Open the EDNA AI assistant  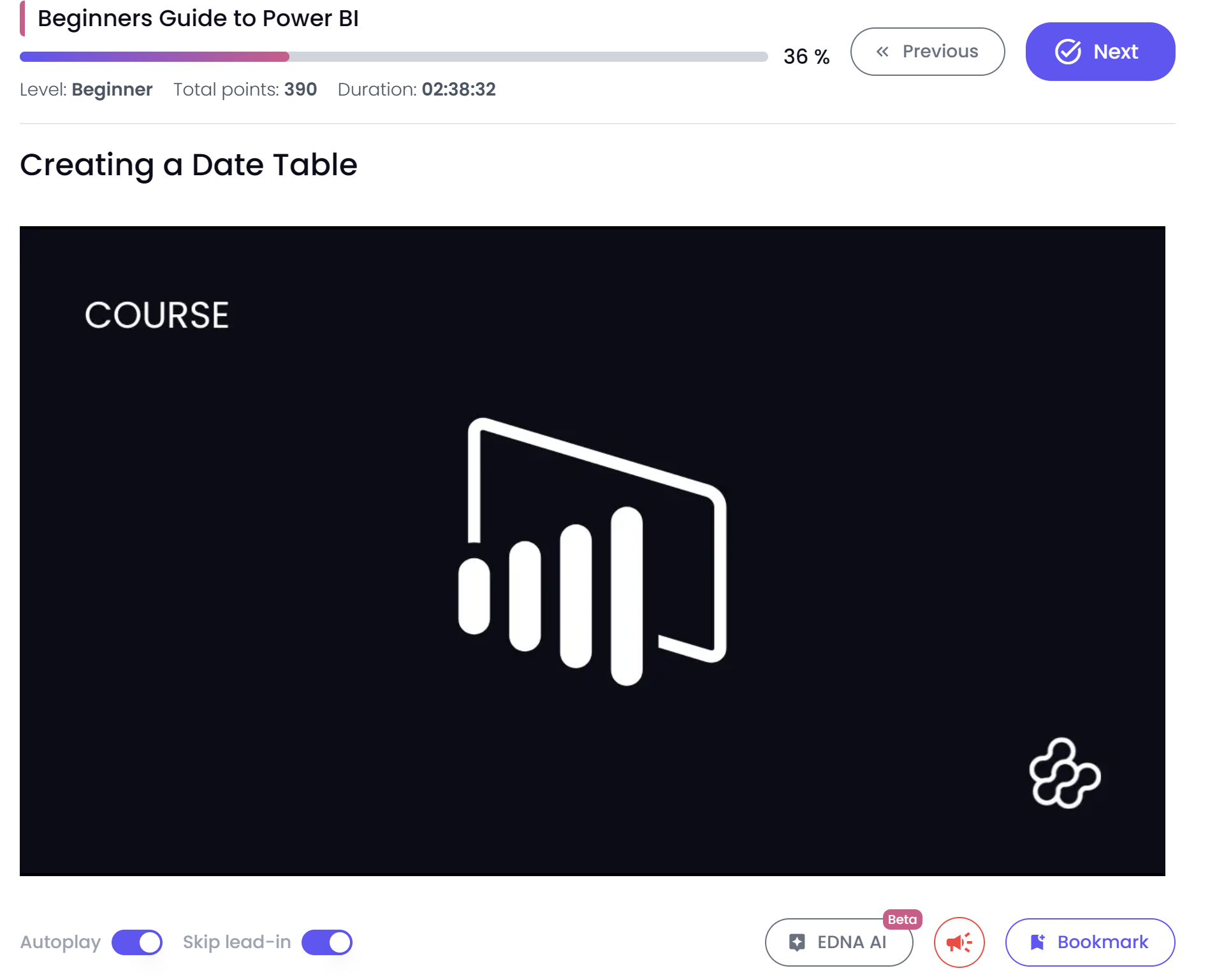click(839, 942)
